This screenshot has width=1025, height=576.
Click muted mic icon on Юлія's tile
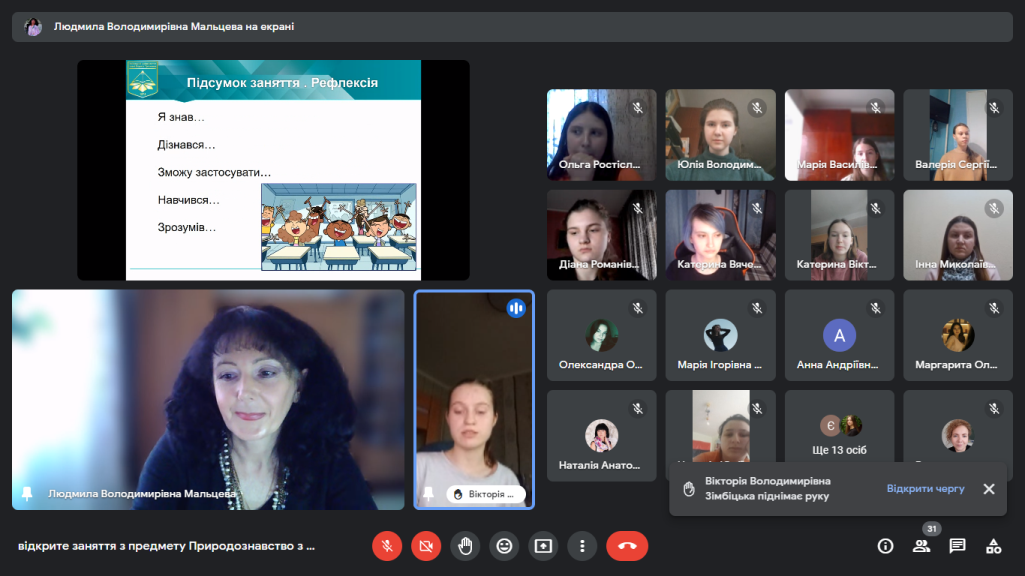(757, 108)
